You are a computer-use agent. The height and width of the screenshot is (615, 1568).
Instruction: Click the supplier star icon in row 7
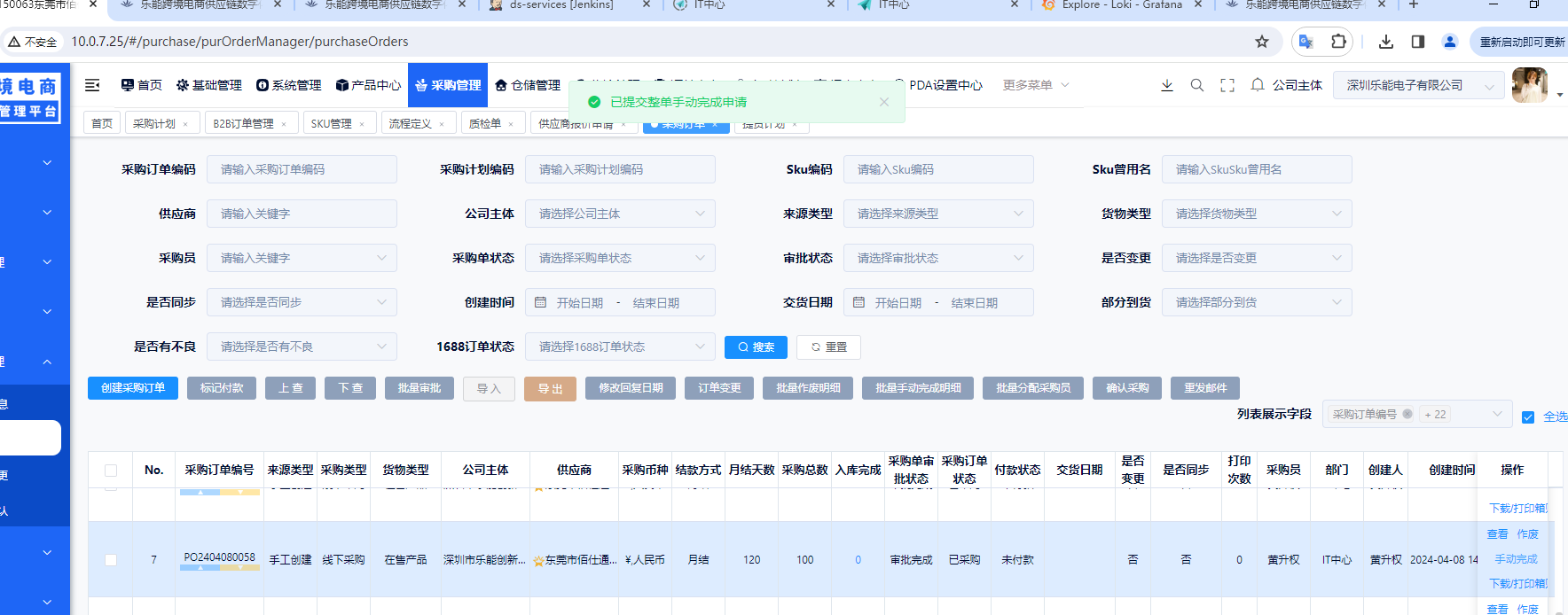pyautogui.click(x=538, y=561)
